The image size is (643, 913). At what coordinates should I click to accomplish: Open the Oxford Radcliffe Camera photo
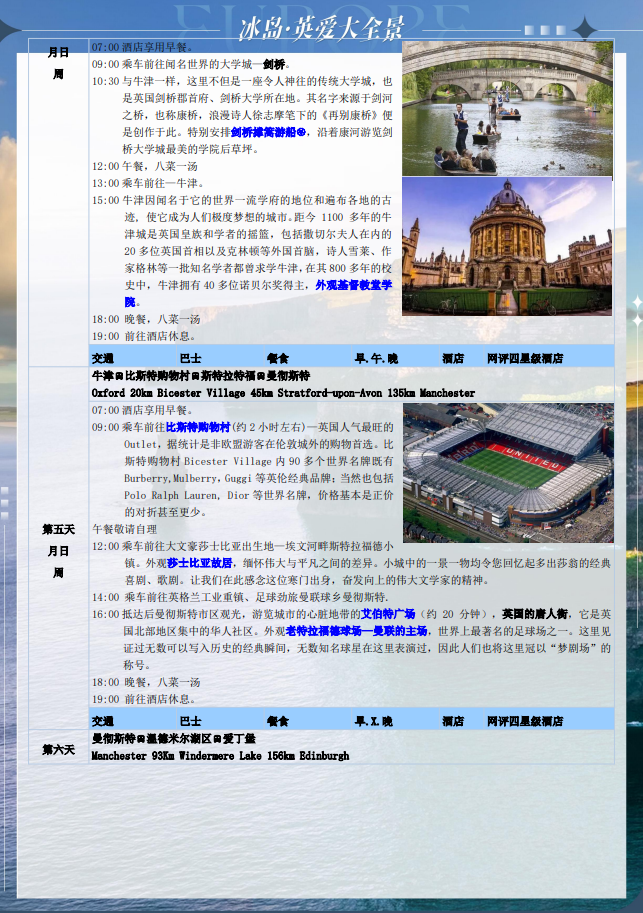[x=507, y=246]
